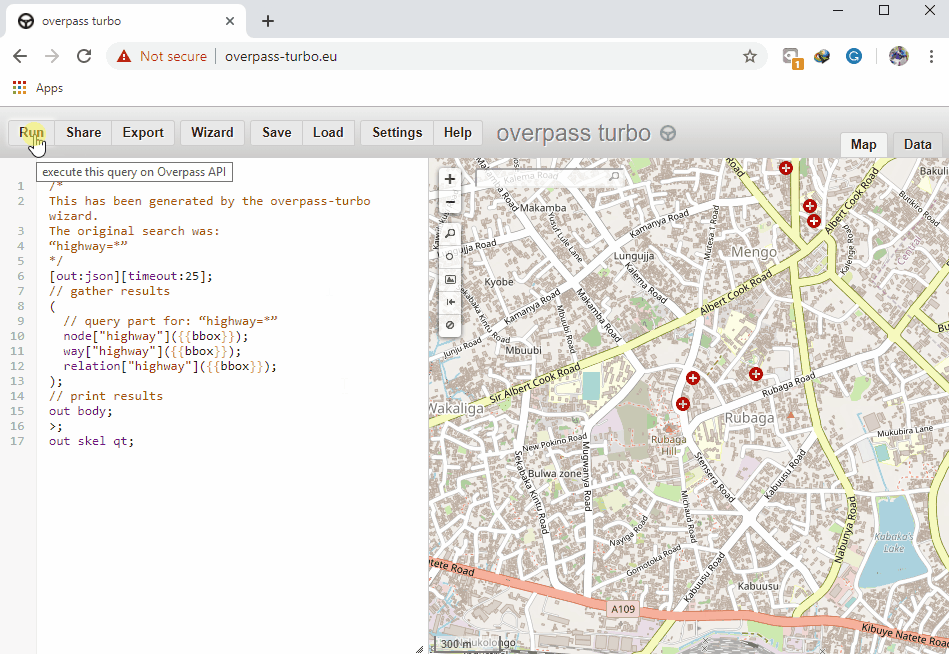The width and height of the screenshot is (949, 654).
Task: Bookmark this page with the star icon
Action: pyautogui.click(x=750, y=57)
